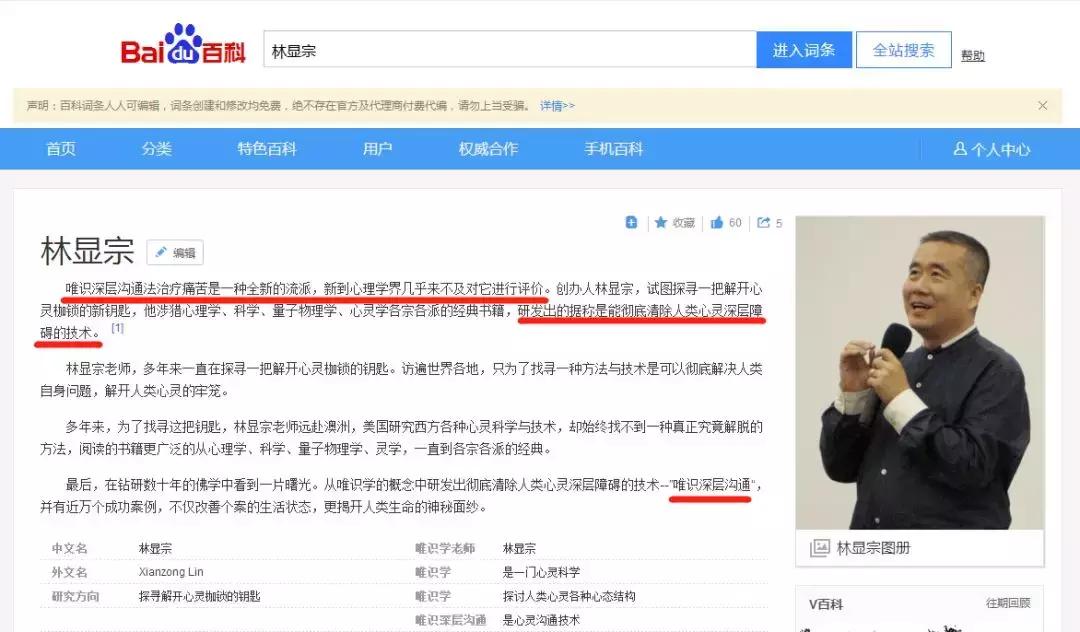Dismiss the disclaimer banner with the × icon
1080x632 pixels.
tap(1043, 105)
